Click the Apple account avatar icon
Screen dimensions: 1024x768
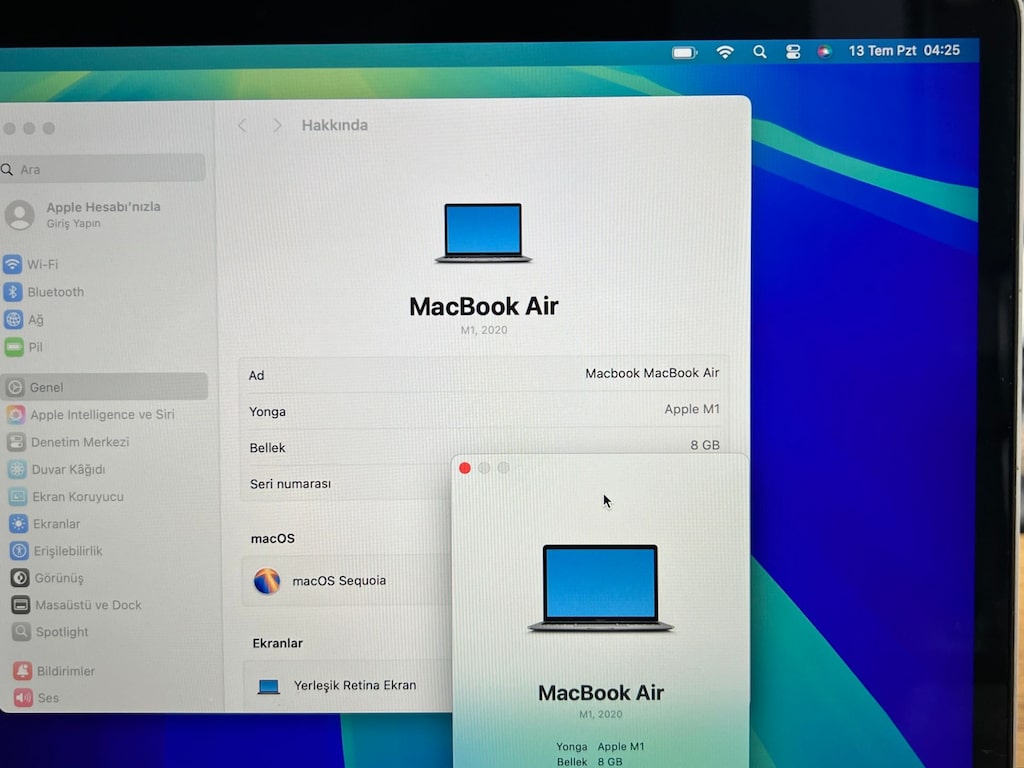[x=20, y=215]
